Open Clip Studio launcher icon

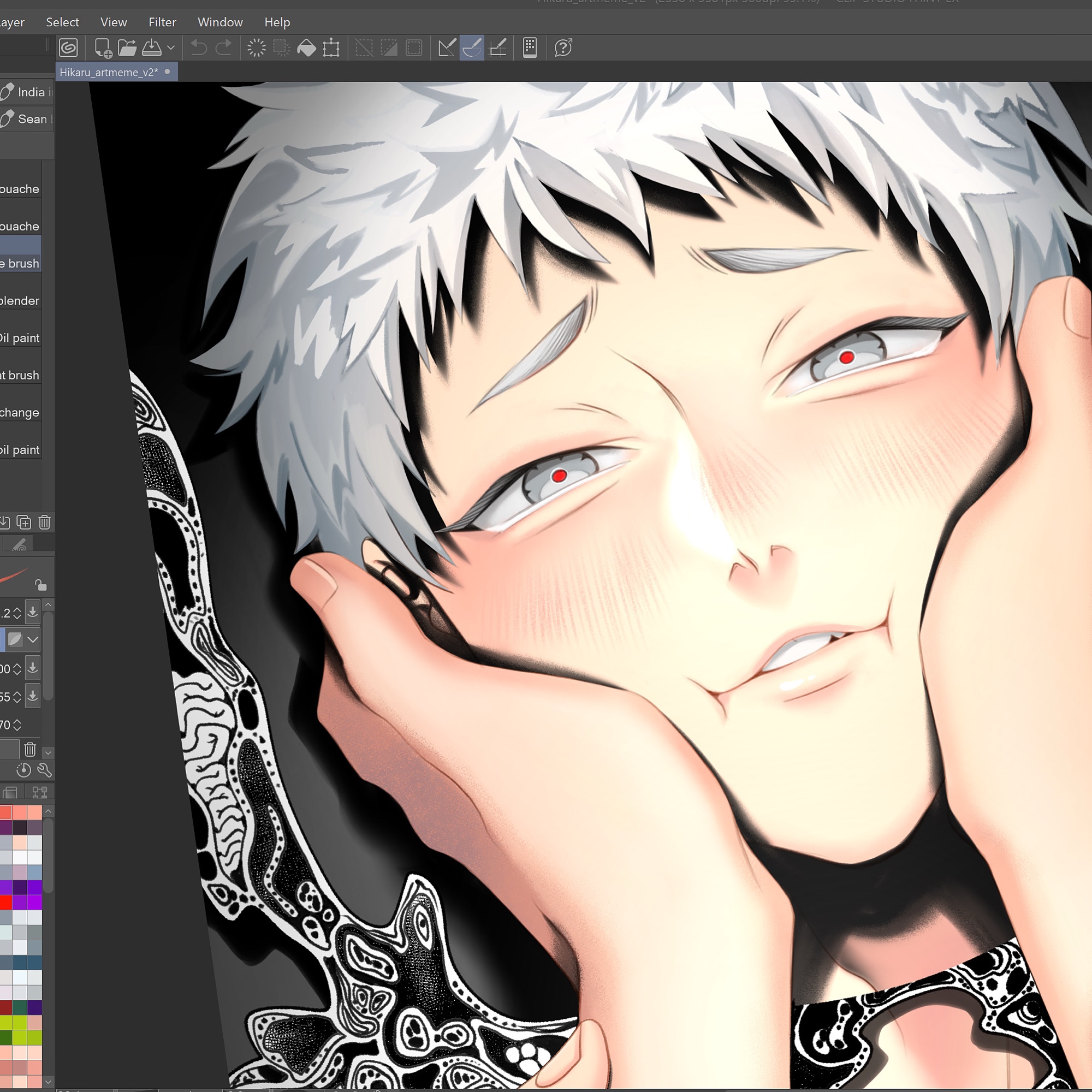click(68, 48)
